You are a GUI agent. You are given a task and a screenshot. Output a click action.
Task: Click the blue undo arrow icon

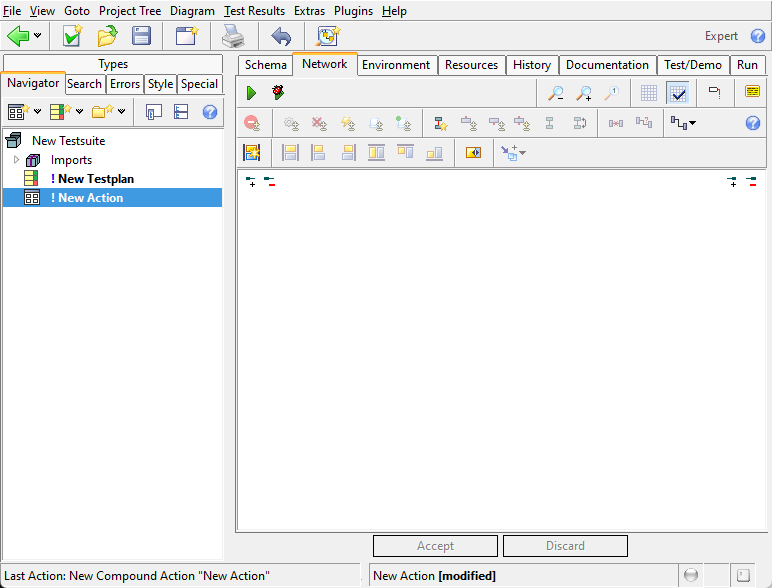pos(281,36)
